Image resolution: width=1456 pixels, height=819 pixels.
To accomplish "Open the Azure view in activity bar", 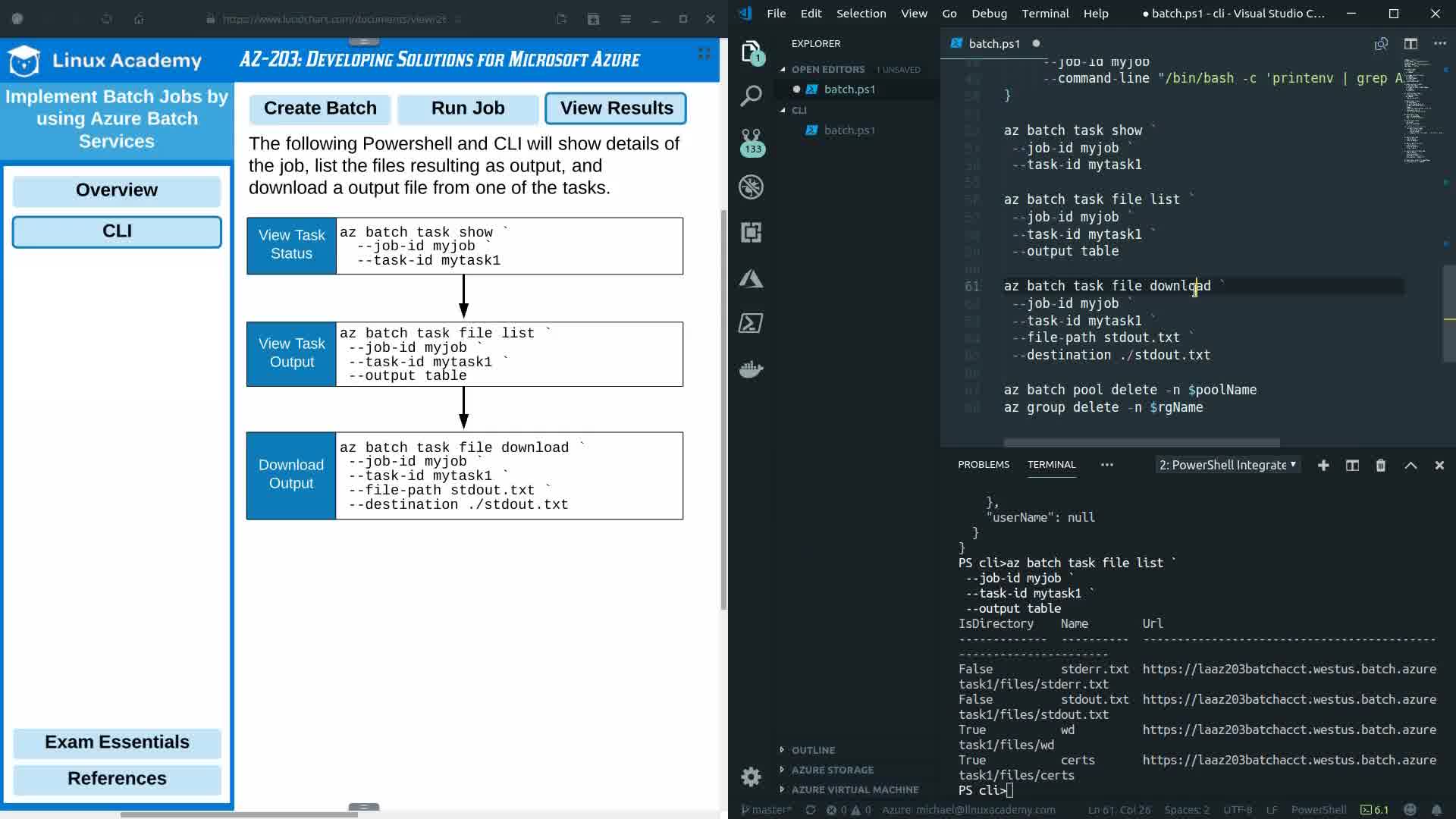I will click(751, 278).
